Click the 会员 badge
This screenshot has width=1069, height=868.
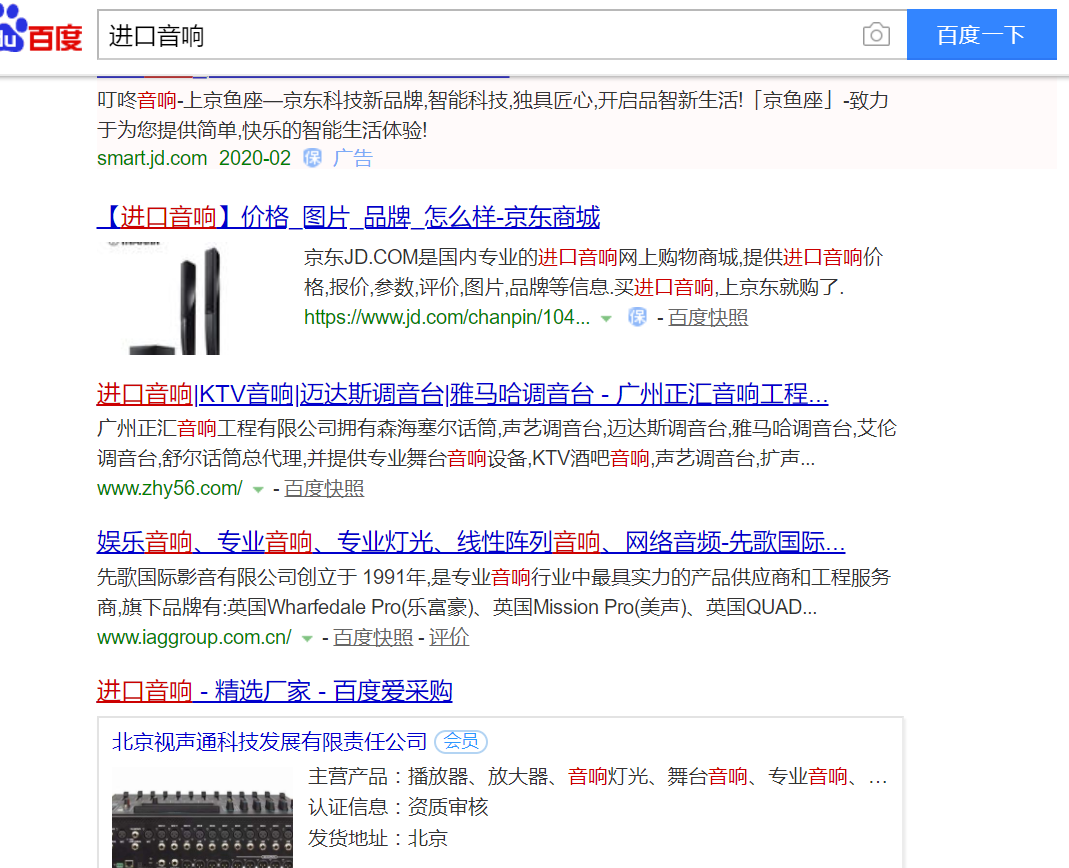coord(461,741)
